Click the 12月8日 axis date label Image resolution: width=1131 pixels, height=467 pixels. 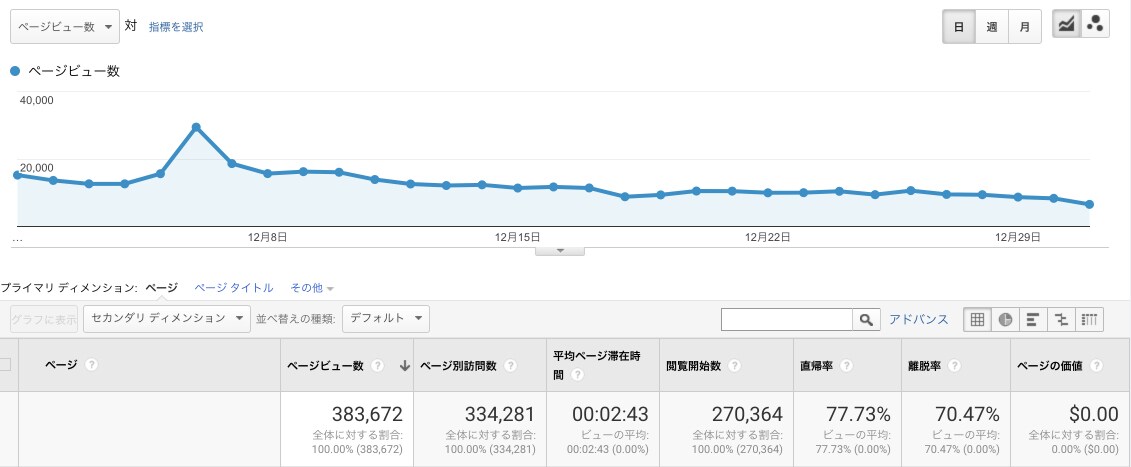click(268, 236)
